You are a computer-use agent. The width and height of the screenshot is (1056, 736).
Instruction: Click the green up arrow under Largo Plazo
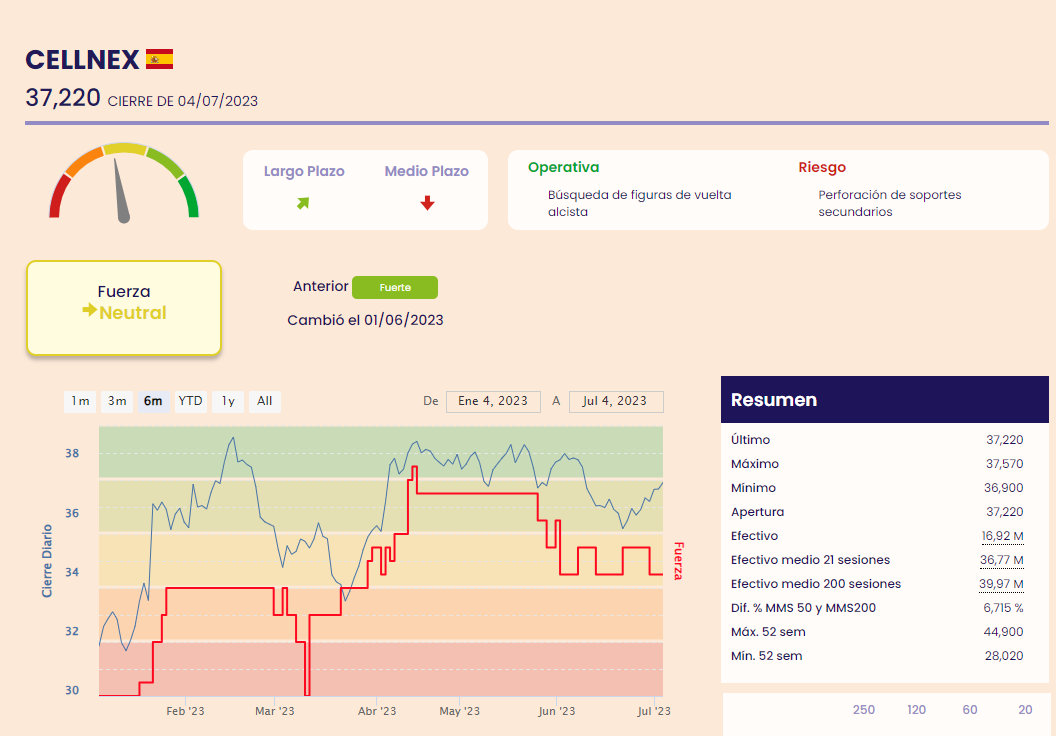[303, 203]
